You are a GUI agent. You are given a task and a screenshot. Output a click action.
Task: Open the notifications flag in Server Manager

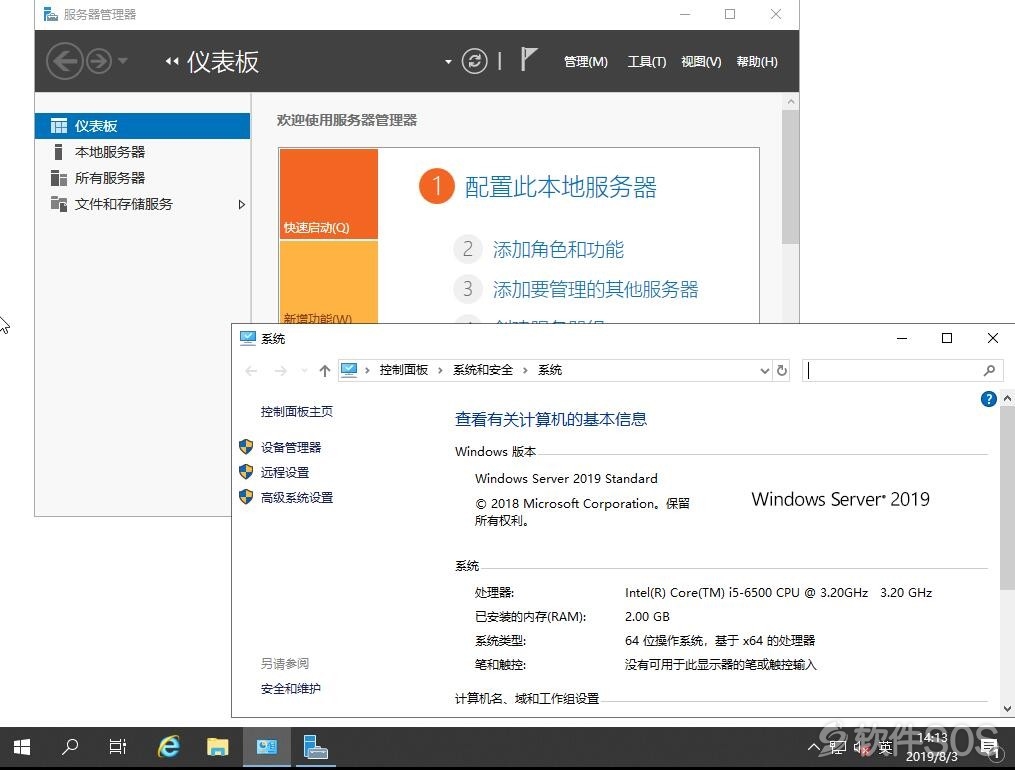click(x=529, y=60)
